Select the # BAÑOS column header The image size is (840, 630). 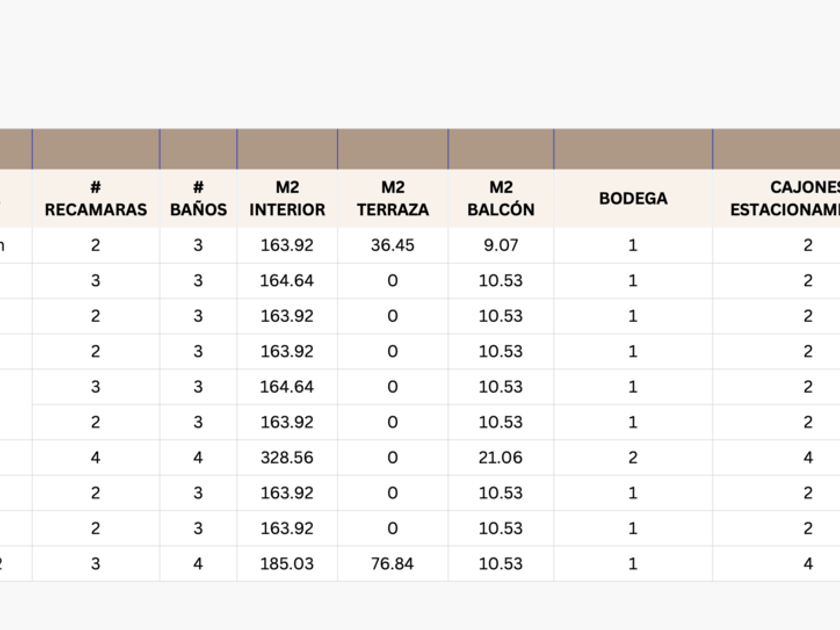[x=198, y=198]
